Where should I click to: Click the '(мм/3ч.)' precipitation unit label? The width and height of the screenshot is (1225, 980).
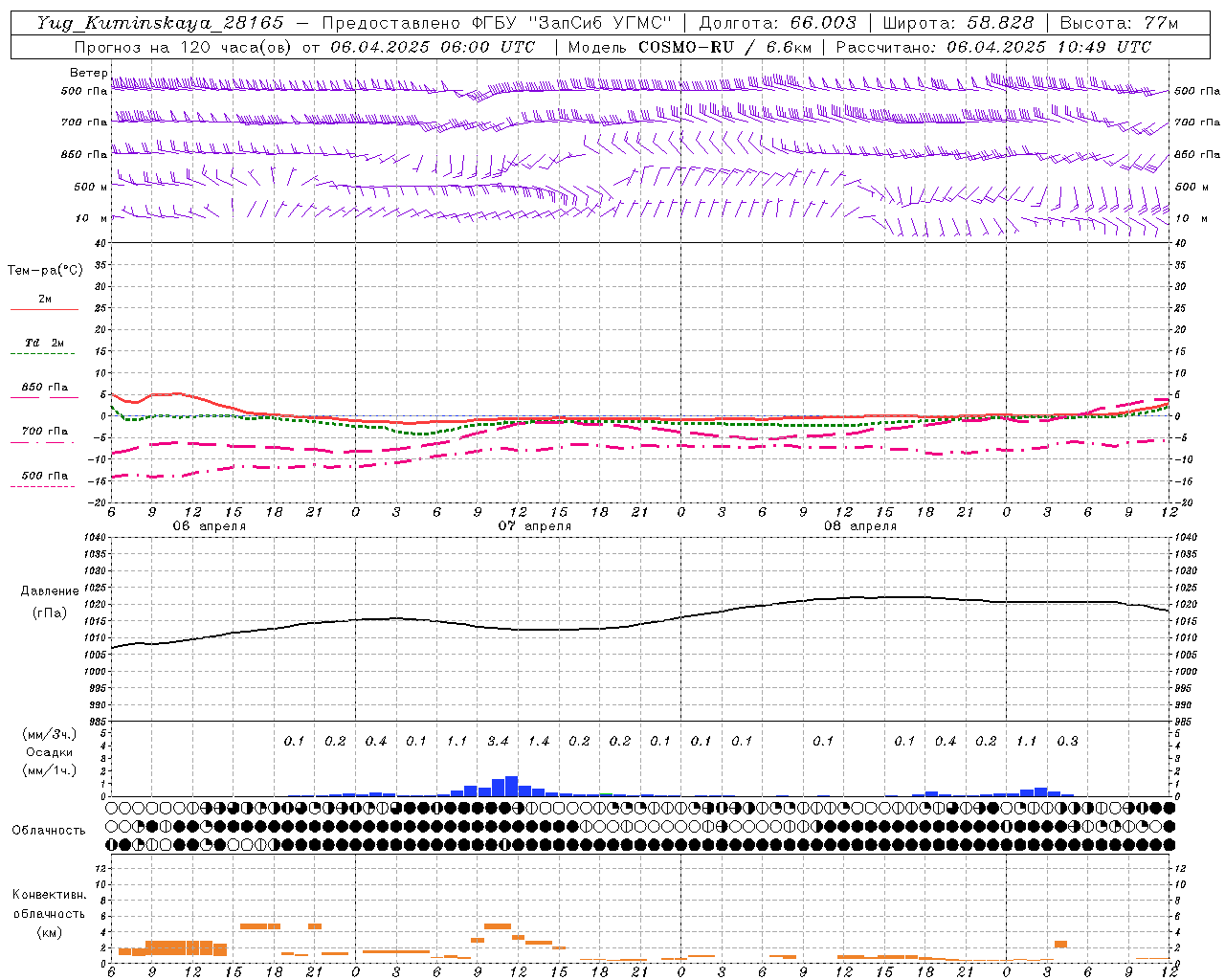point(50,734)
